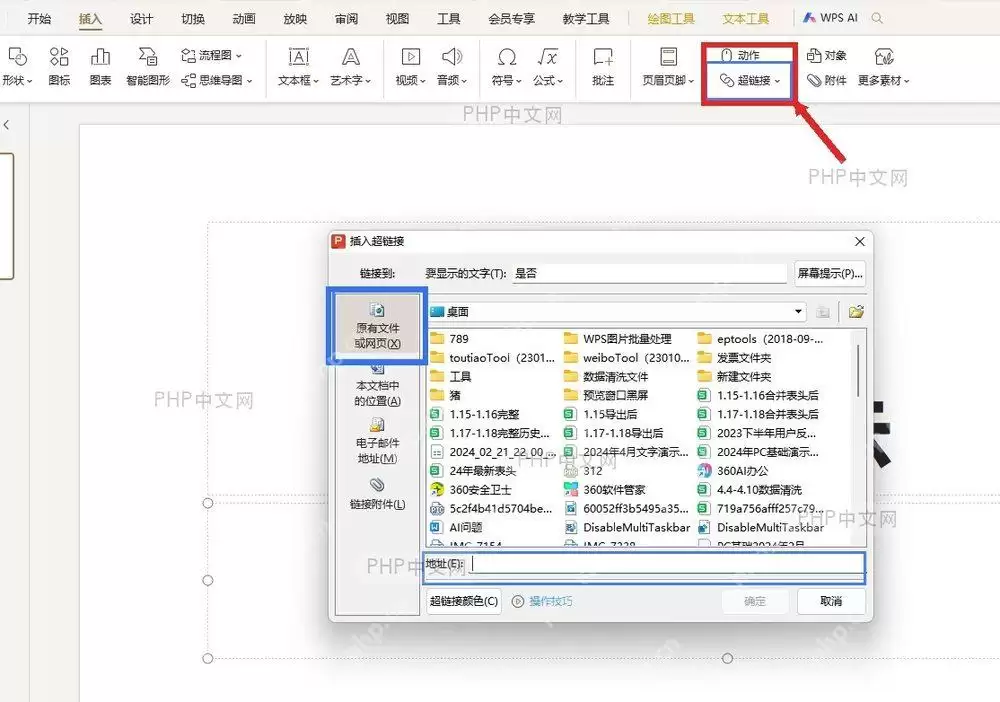Open the Equation (公式) dropdown

tap(548, 66)
